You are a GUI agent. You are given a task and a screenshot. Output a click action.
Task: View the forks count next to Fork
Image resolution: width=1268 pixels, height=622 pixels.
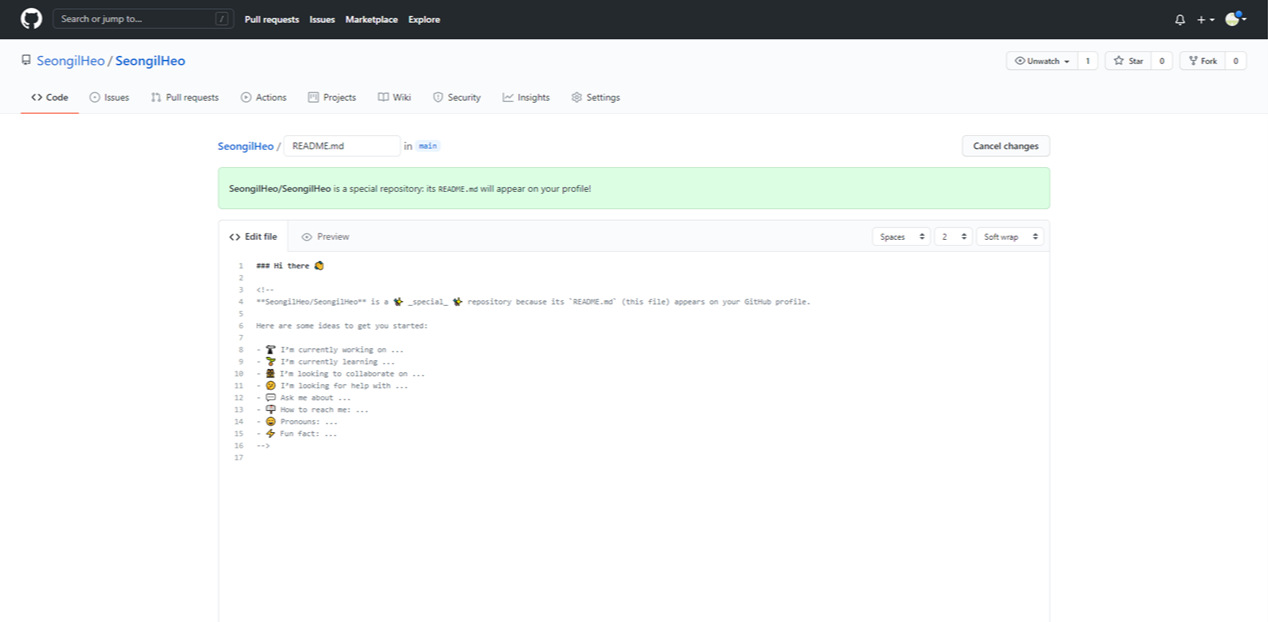(x=1236, y=61)
